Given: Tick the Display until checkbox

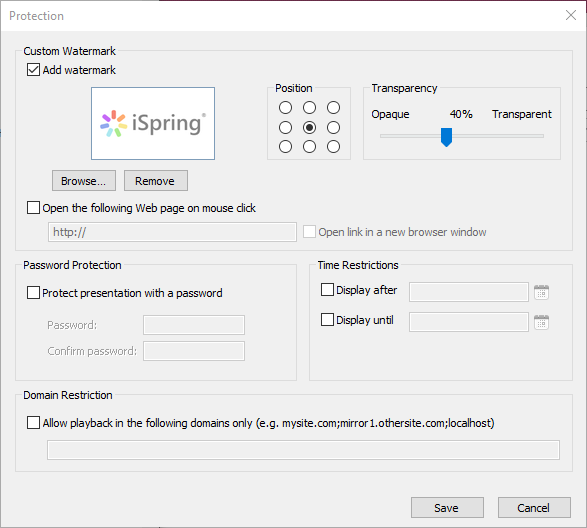Looking at the screenshot, I should coord(327,319).
